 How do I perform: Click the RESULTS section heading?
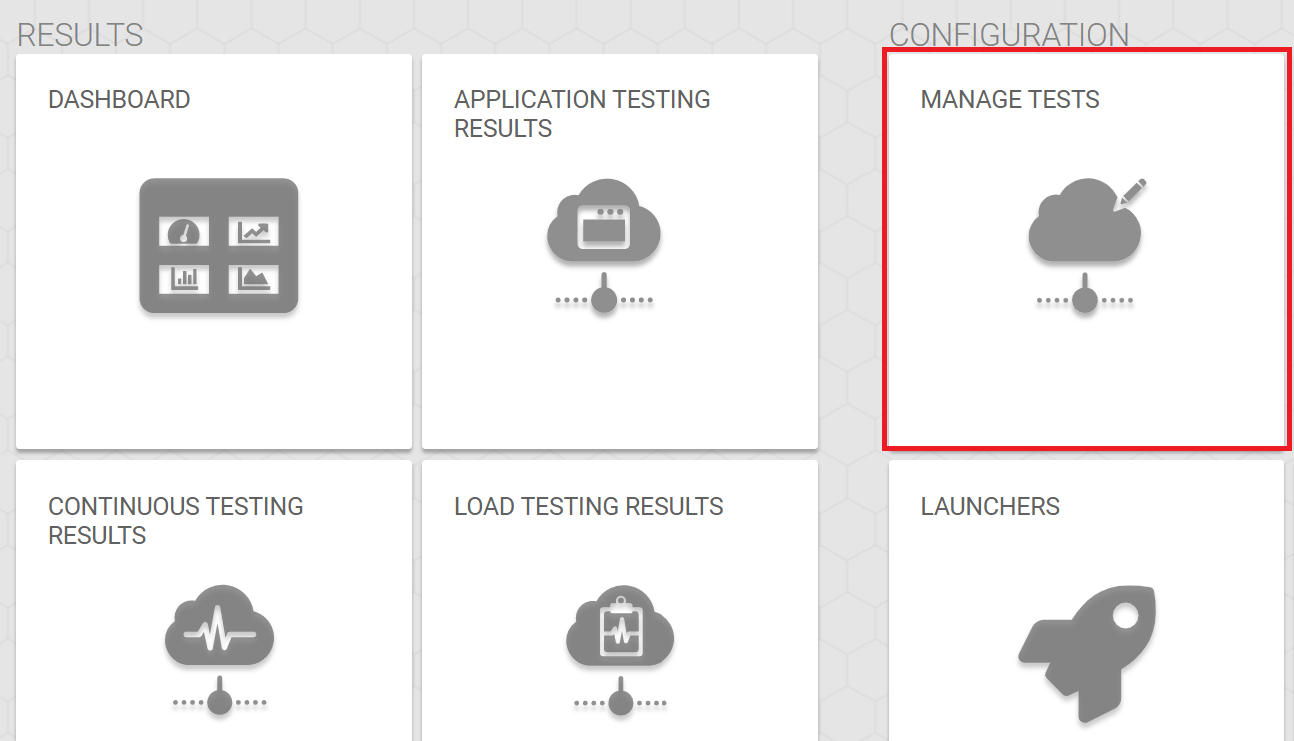click(81, 36)
